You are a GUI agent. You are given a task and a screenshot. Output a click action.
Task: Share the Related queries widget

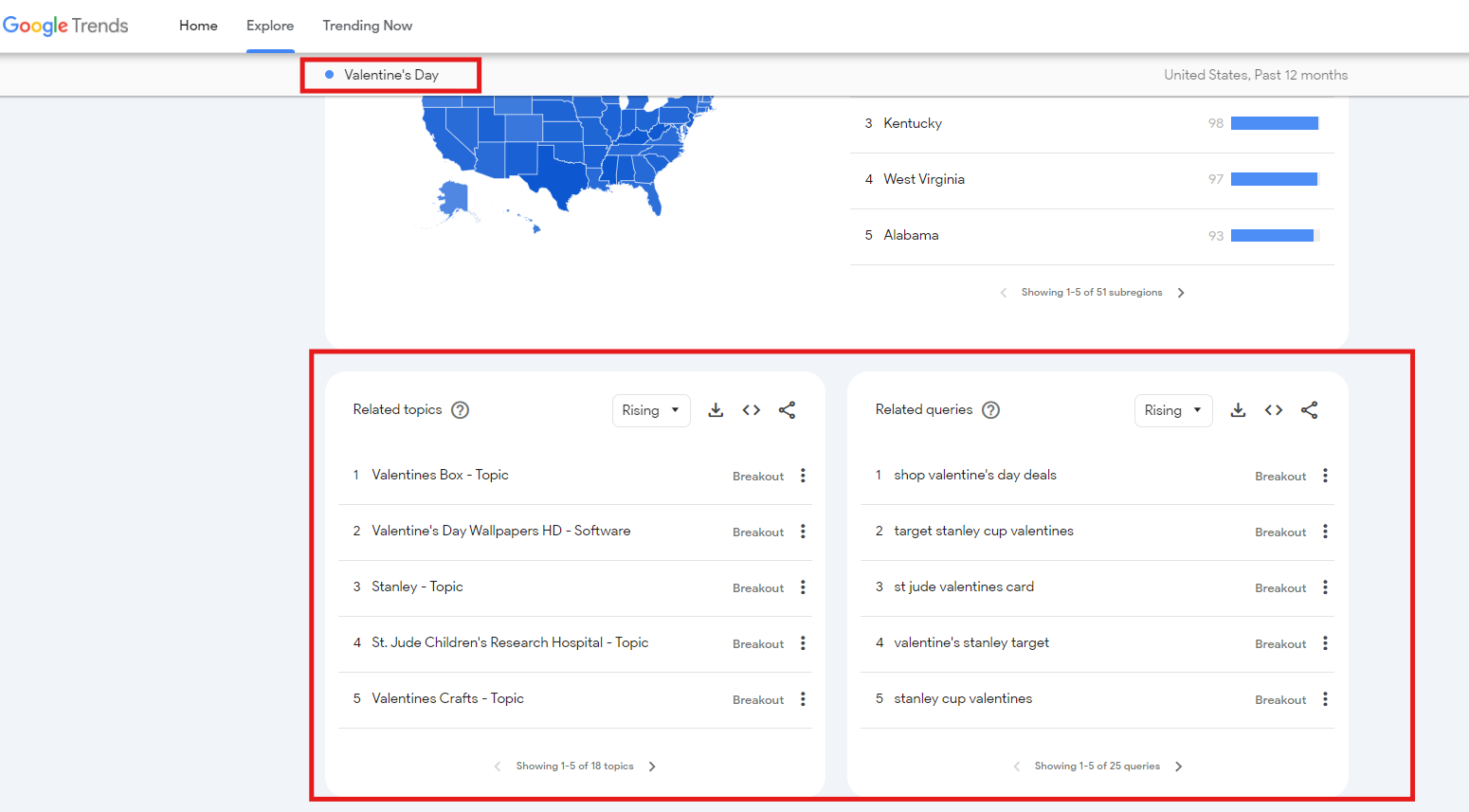point(1309,410)
